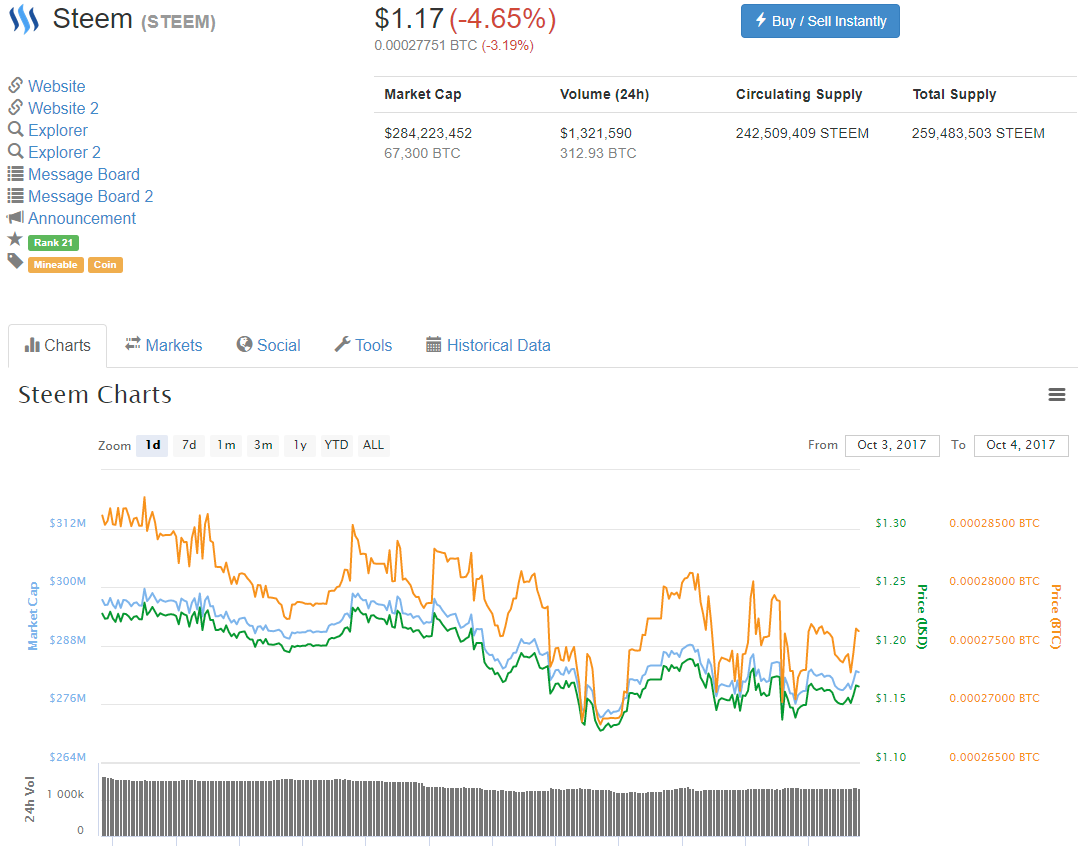Visit the Message Board 2 link
This screenshot has height=846, width=1084.
91,196
